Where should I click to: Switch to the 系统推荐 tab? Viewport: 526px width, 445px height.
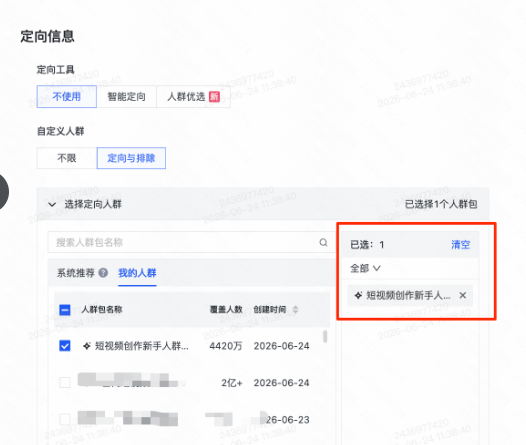click(x=76, y=273)
